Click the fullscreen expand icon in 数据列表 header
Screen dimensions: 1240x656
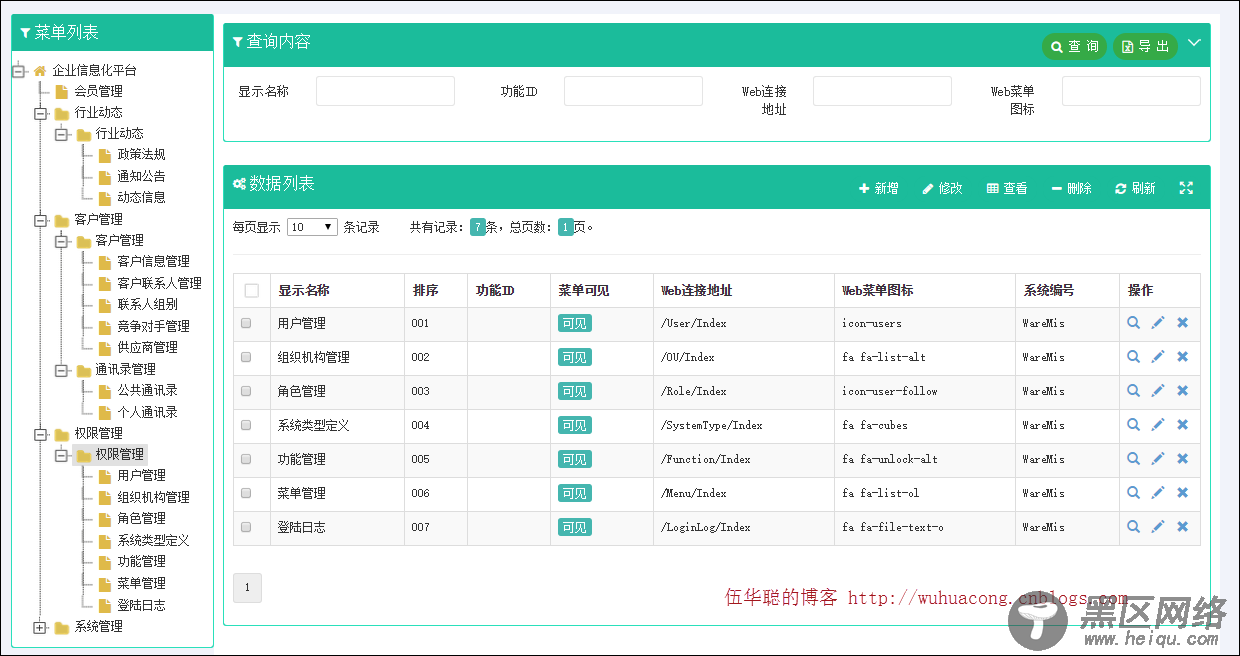(x=1186, y=188)
